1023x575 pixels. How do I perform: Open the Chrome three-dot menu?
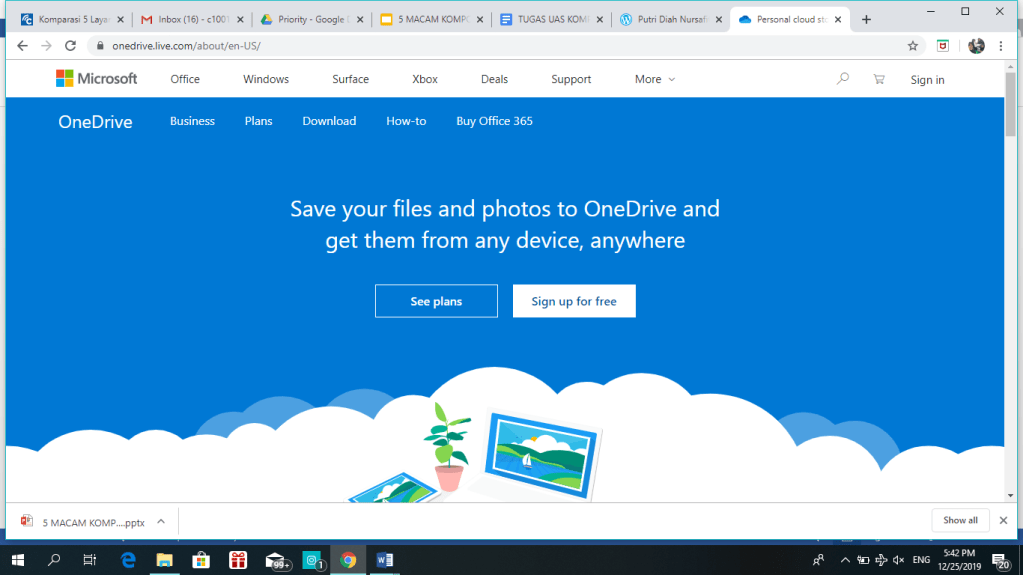point(1001,46)
